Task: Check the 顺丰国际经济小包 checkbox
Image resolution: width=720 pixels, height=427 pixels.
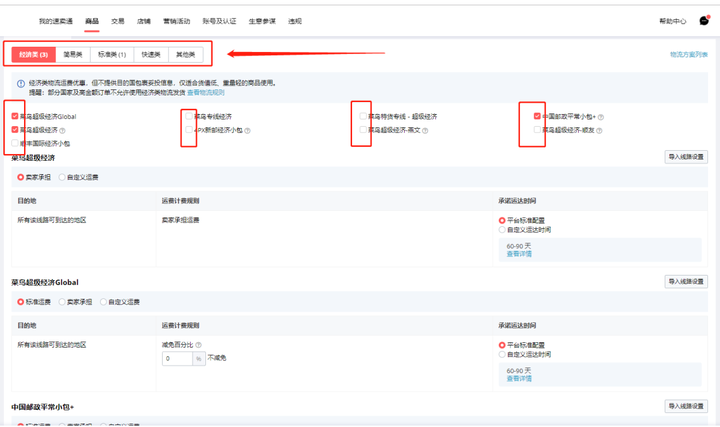Action: click(x=15, y=143)
